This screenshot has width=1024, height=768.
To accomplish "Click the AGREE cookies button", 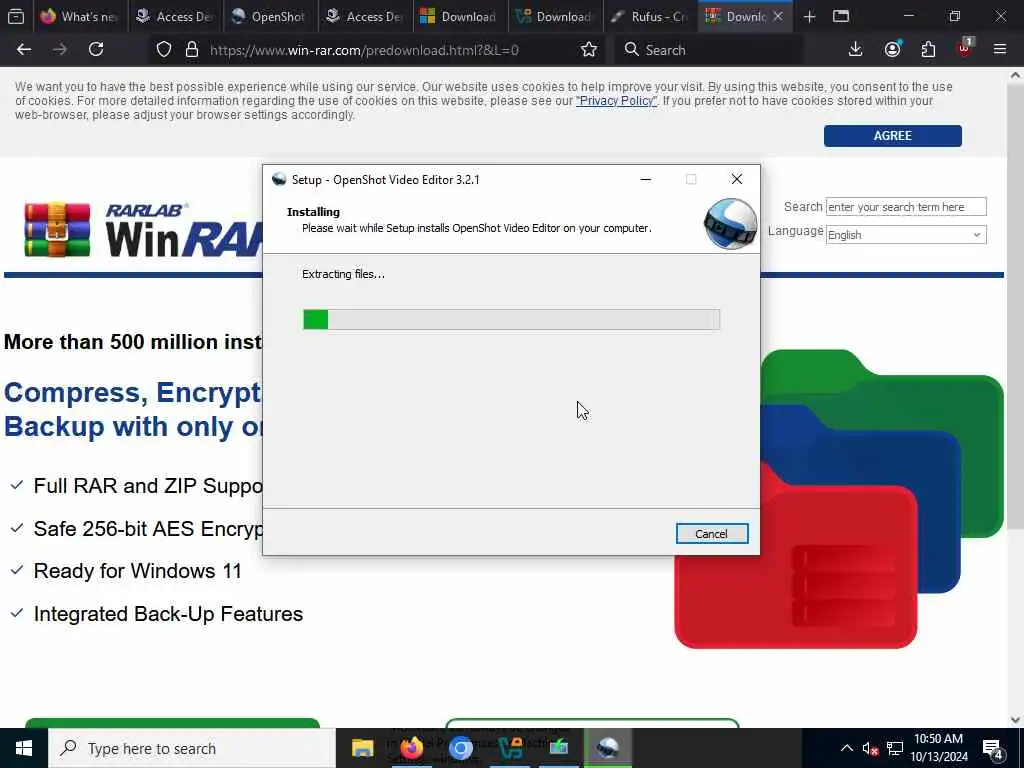I will (x=892, y=136).
